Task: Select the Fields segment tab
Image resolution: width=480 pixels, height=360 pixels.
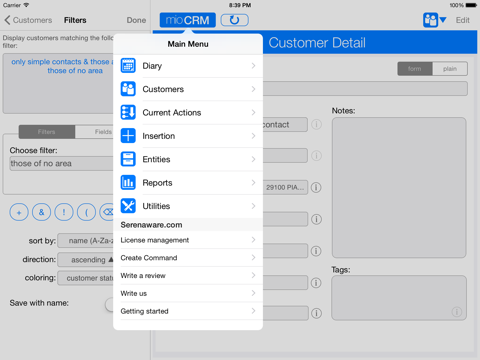Action: pos(94,132)
